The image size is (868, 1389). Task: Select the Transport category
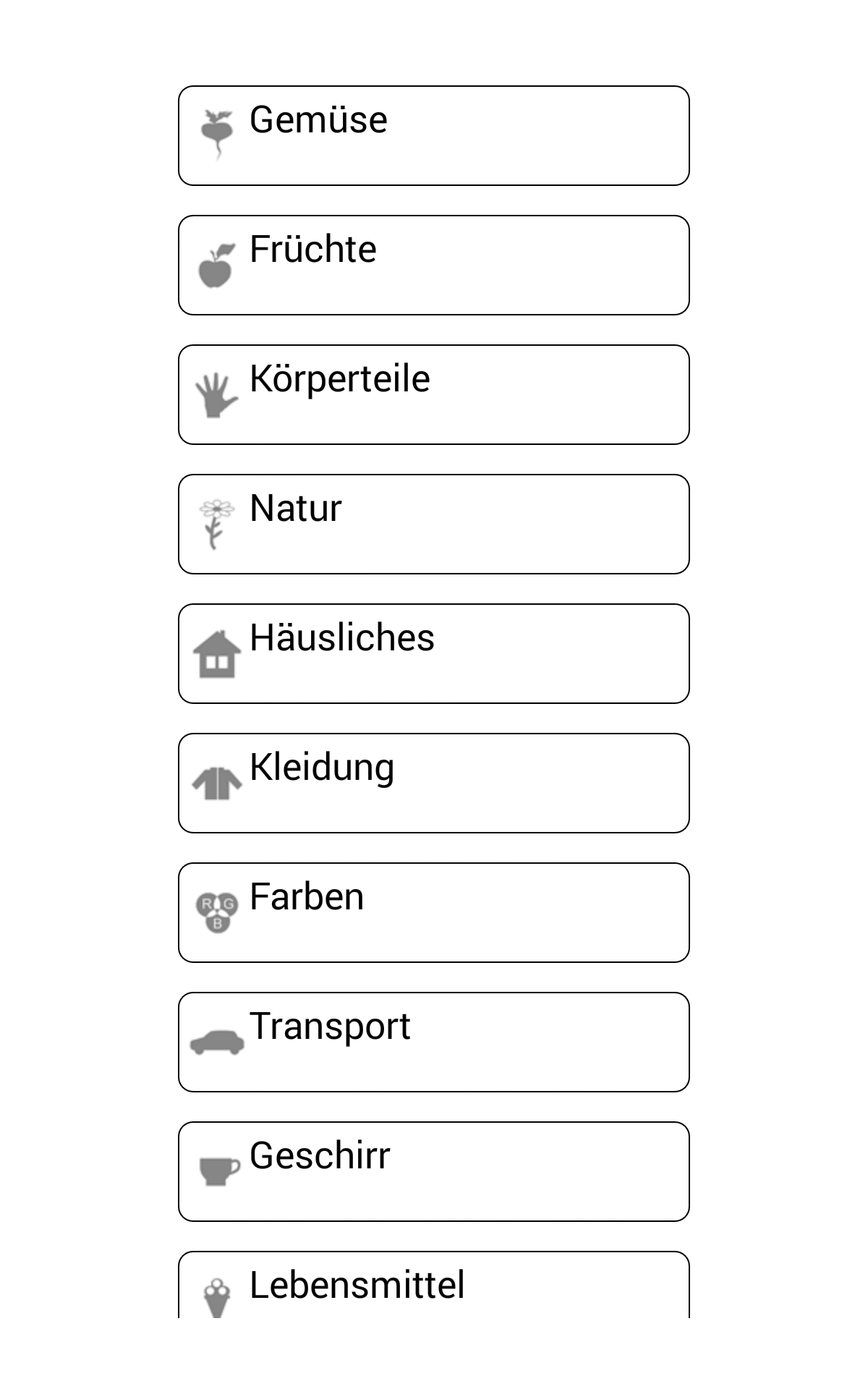point(434,1042)
